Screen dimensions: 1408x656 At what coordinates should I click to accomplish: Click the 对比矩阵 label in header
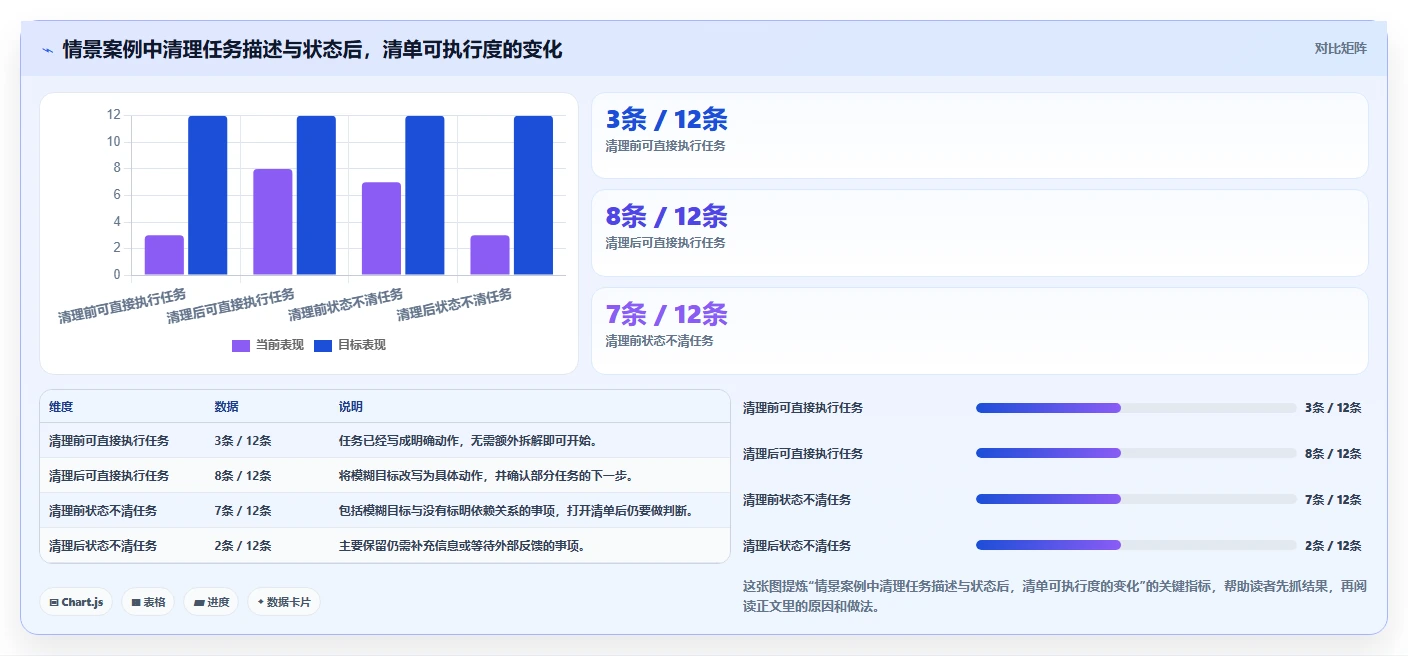[x=1340, y=48]
